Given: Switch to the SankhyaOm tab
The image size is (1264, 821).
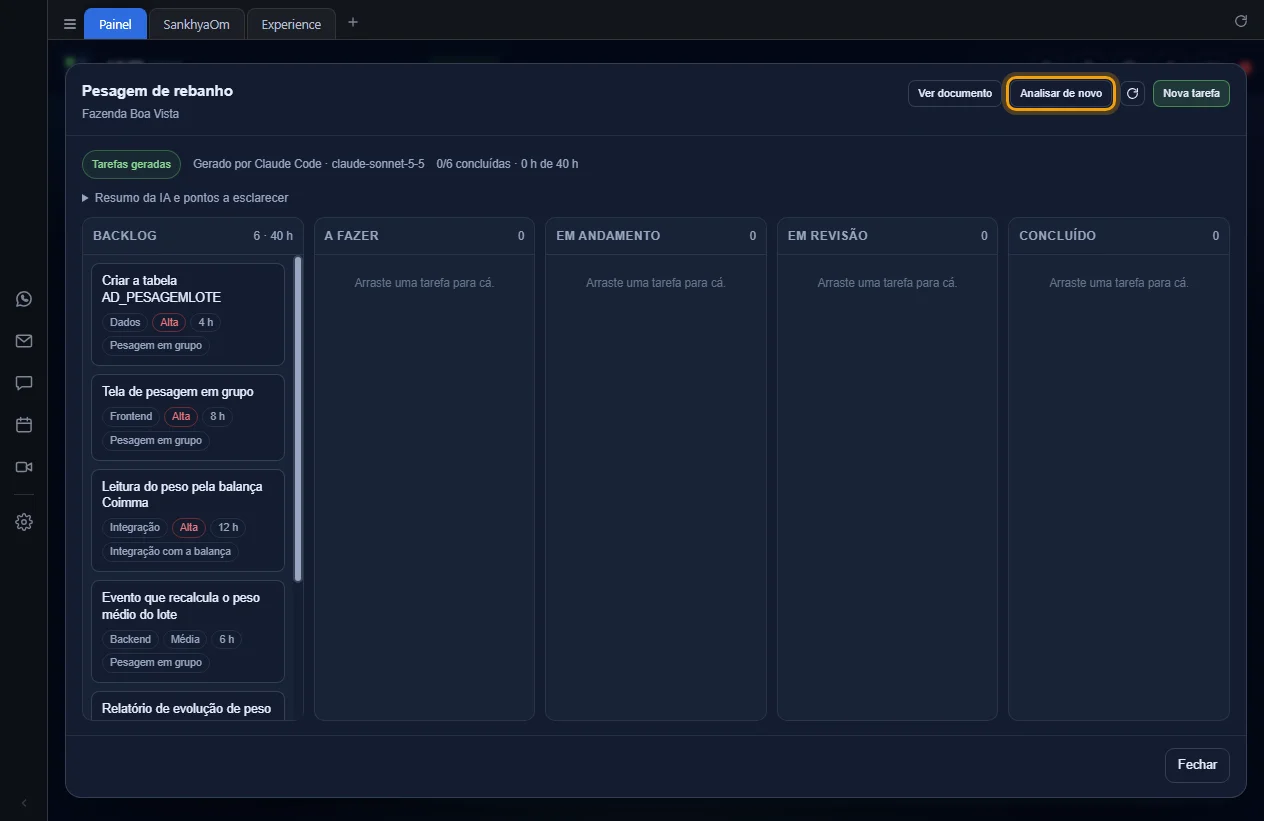Looking at the screenshot, I should coord(196,24).
